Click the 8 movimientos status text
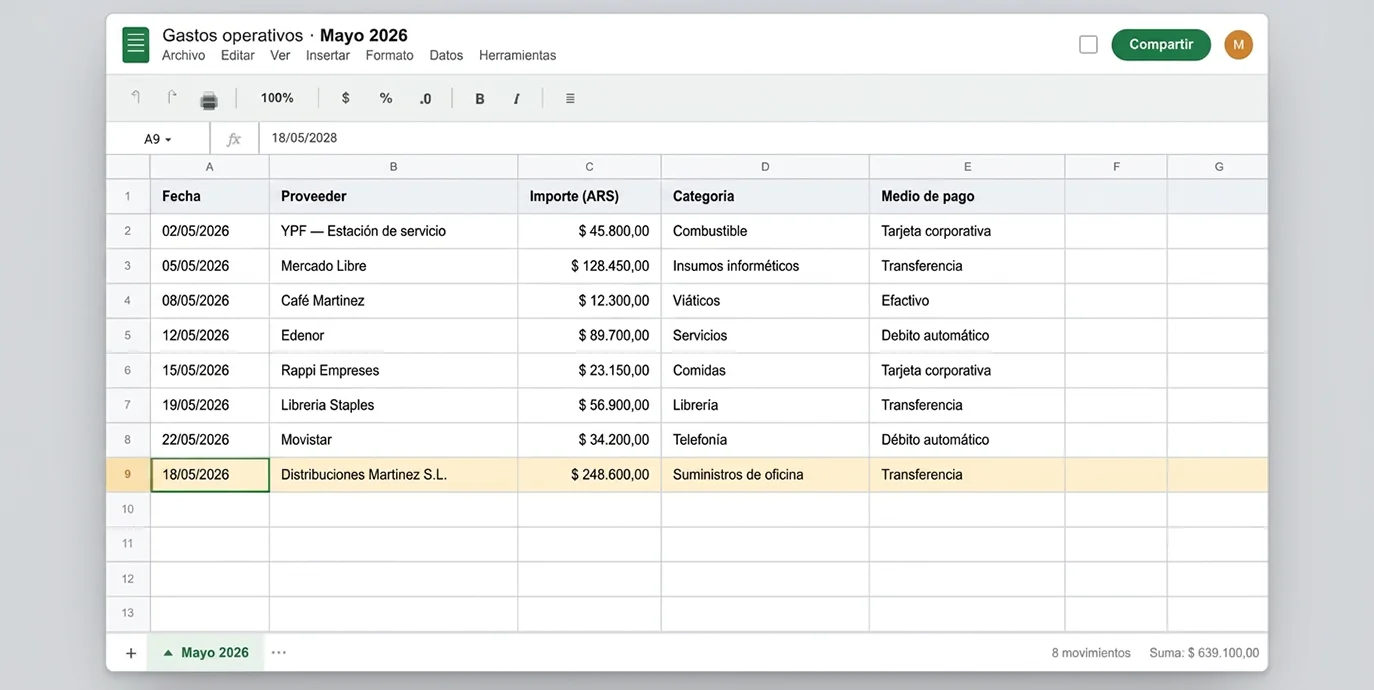Screen dimensions: 1374x690 point(1091,653)
